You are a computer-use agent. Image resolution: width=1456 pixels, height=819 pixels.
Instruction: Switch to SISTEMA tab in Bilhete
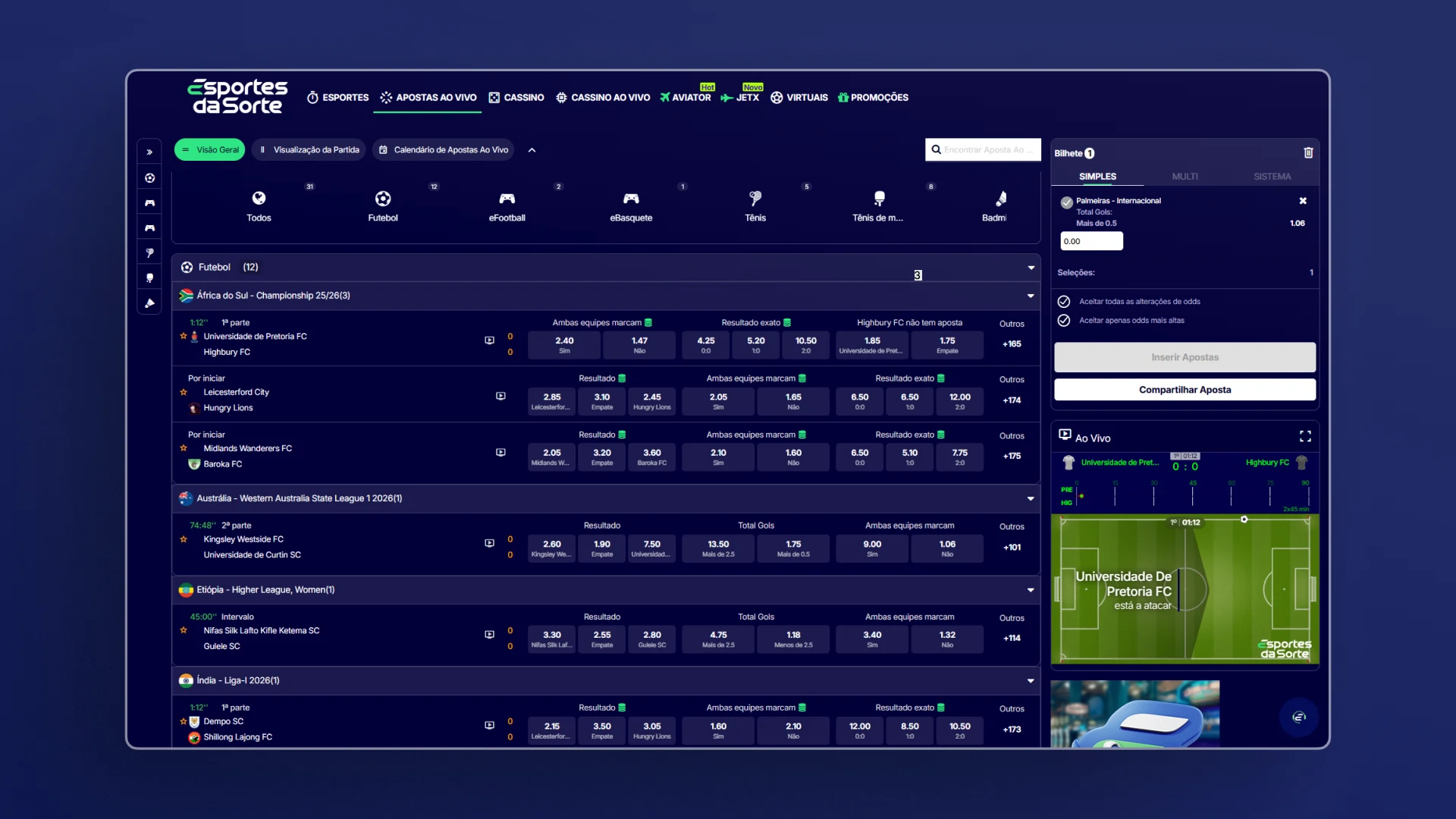pos(1272,177)
